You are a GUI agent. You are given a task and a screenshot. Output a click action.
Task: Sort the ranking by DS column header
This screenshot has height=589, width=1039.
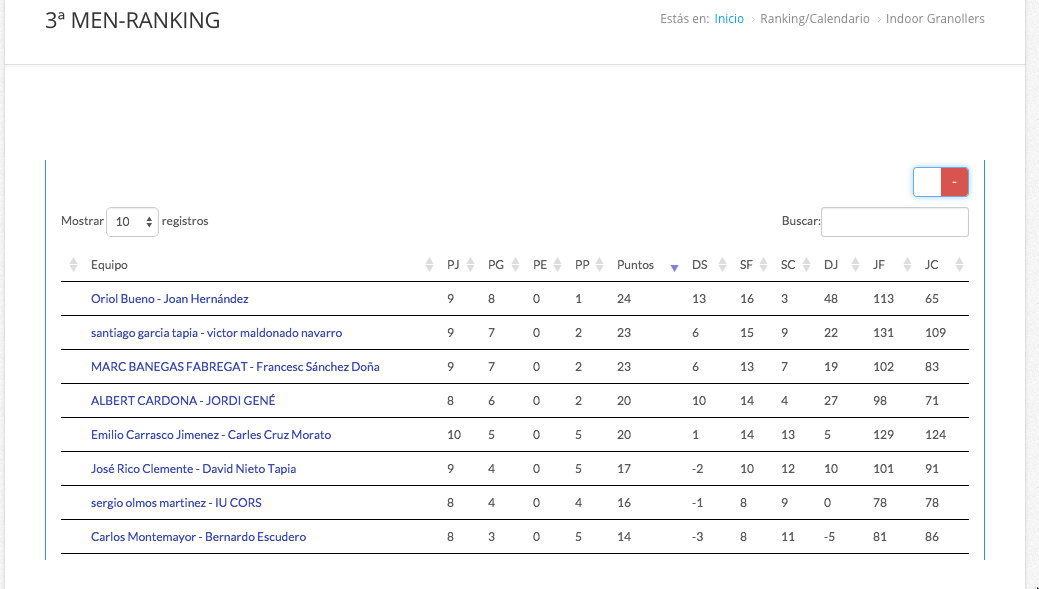coord(699,265)
